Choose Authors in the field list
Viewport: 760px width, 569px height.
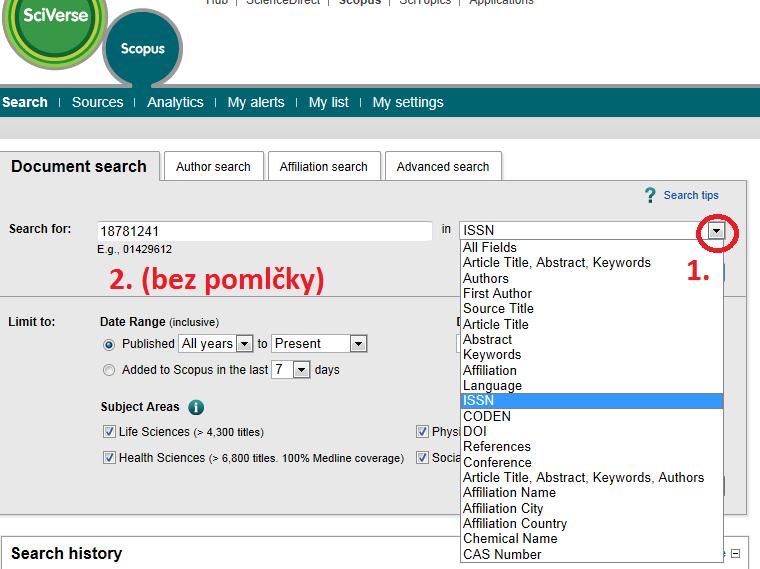[x=591, y=278]
